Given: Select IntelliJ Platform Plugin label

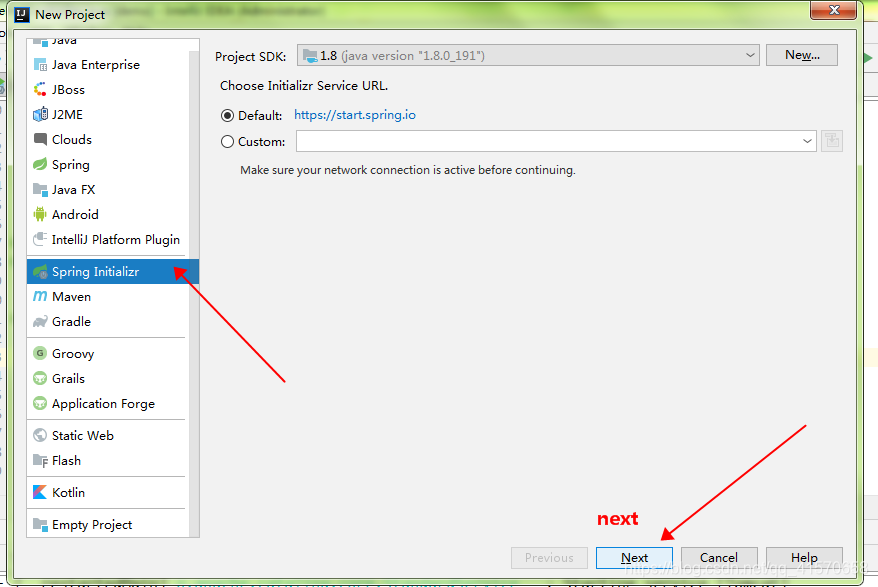Looking at the screenshot, I should [x=116, y=240].
